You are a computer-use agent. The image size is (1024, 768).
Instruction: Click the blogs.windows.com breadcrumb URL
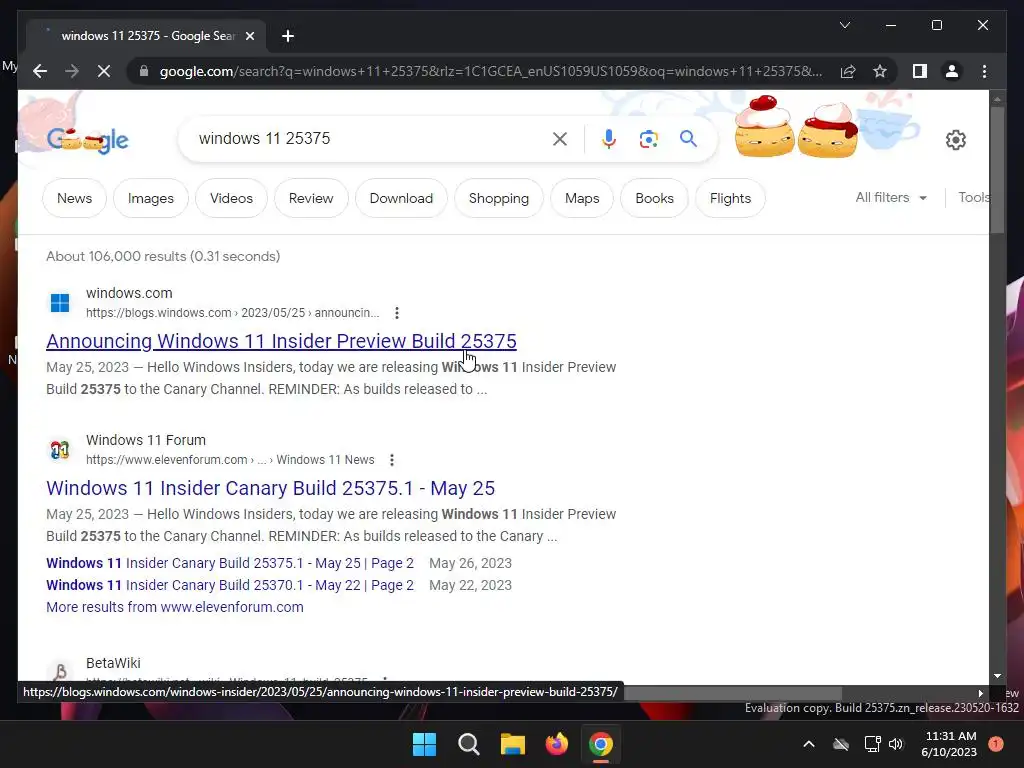pos(232,313)
